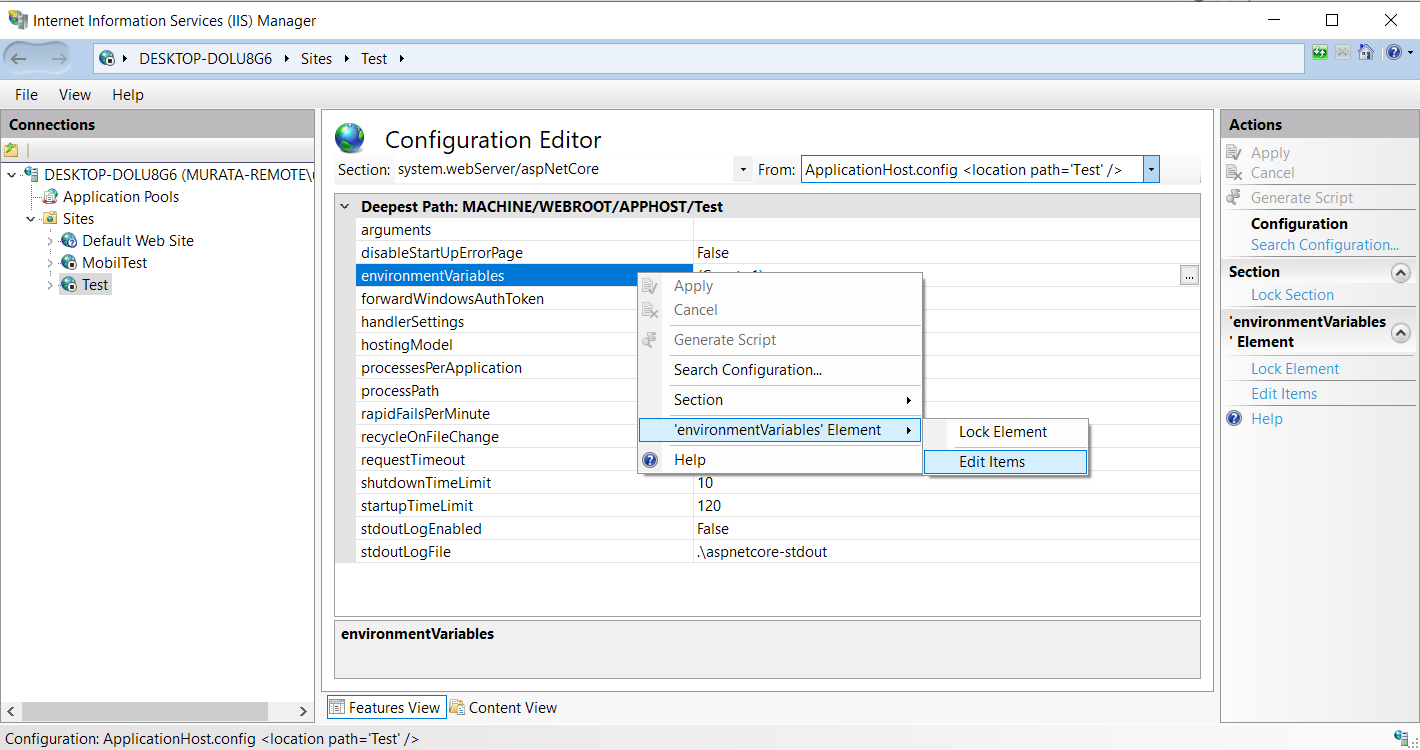Screen dimensions: 1420x750
Task: Click the Application Pools icon in the tree
Action: (50, 197)
